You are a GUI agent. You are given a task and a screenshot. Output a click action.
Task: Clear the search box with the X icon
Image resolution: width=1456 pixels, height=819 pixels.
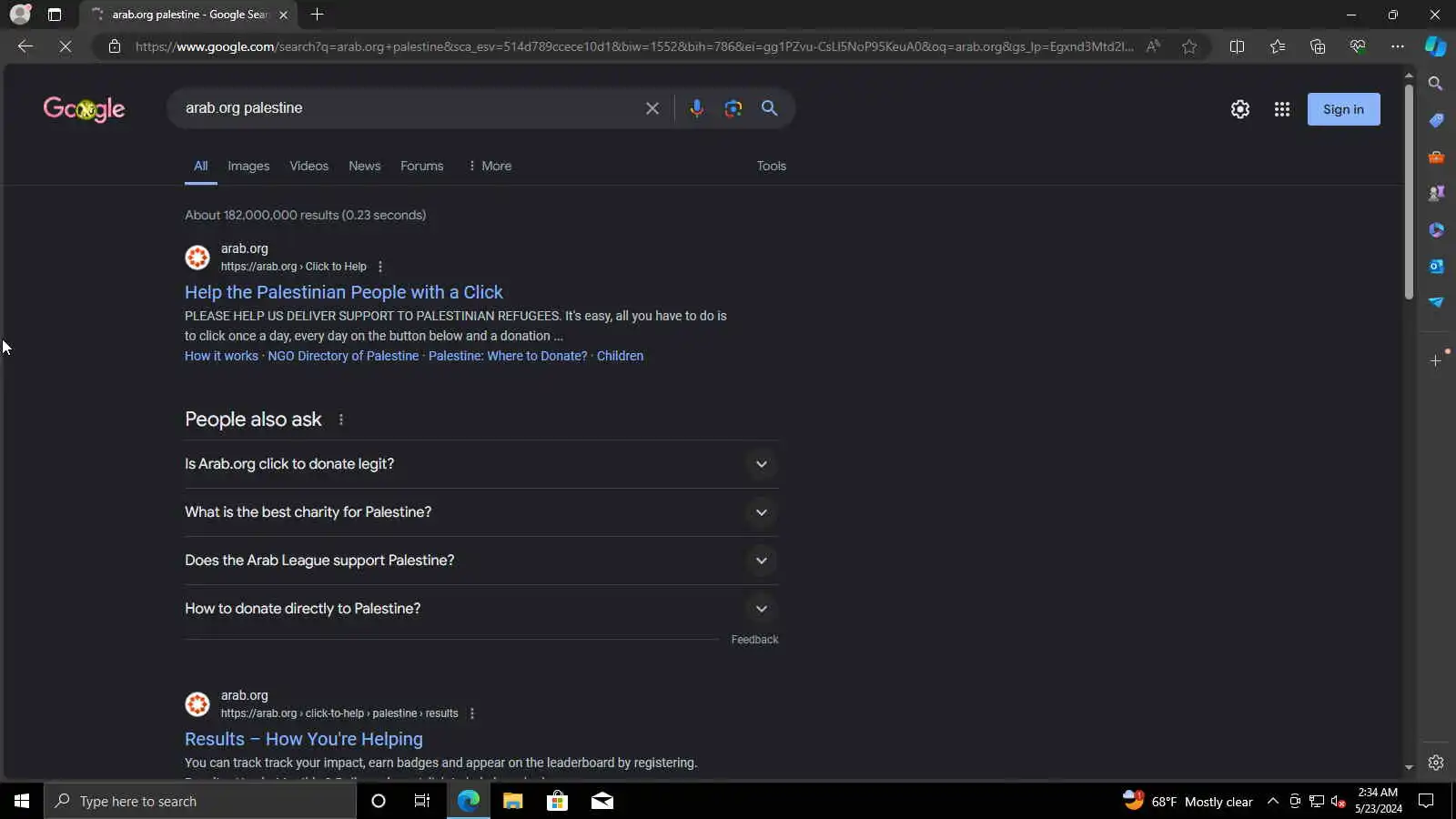point(652,108)
